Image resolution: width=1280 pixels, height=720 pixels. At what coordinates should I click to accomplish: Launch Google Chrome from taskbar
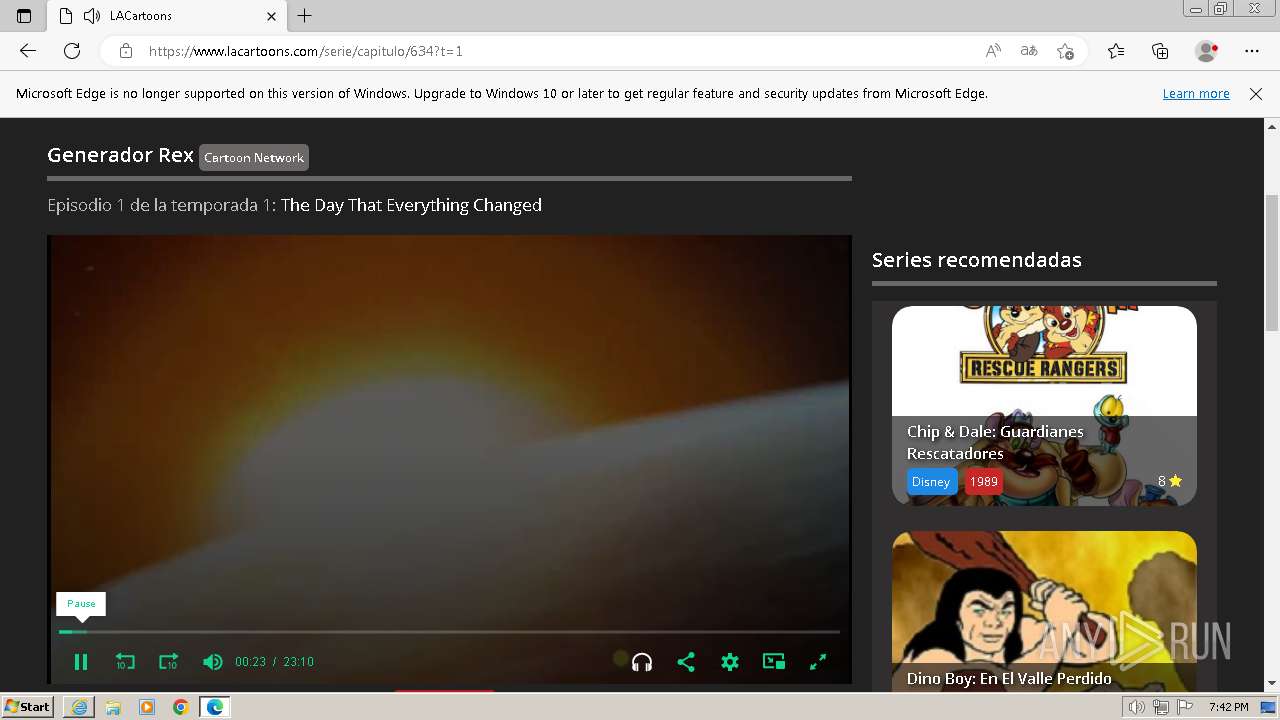tap(181, 707)
